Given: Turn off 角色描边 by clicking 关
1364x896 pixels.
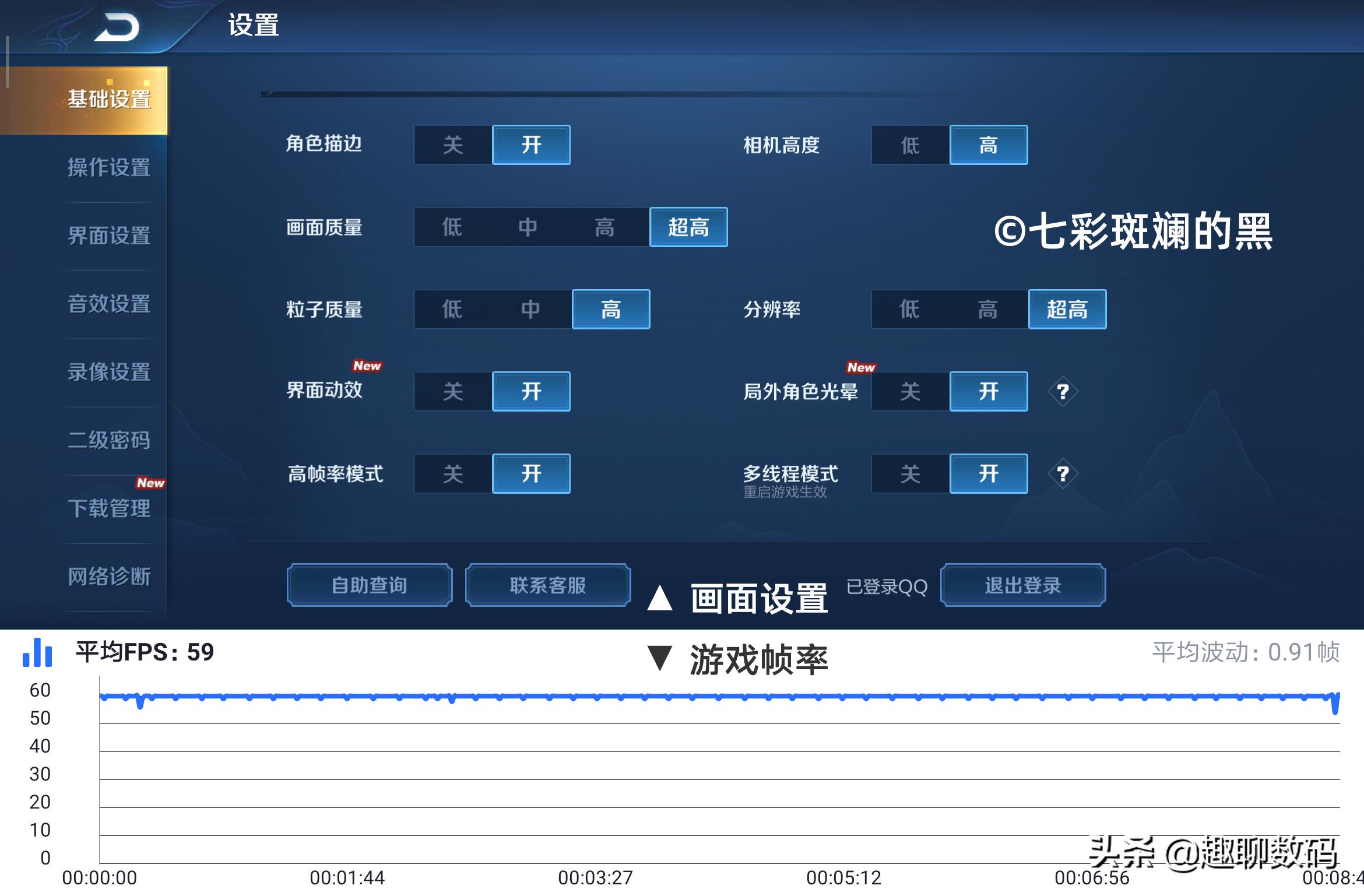Looking at the screenshot, I should coord(452,145).
